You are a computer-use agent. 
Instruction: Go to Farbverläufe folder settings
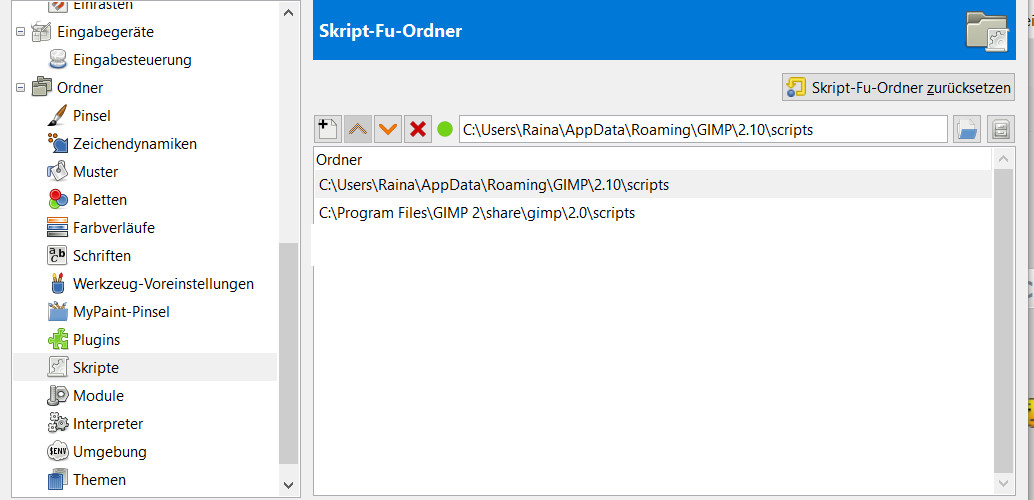[x=114, y=228]
